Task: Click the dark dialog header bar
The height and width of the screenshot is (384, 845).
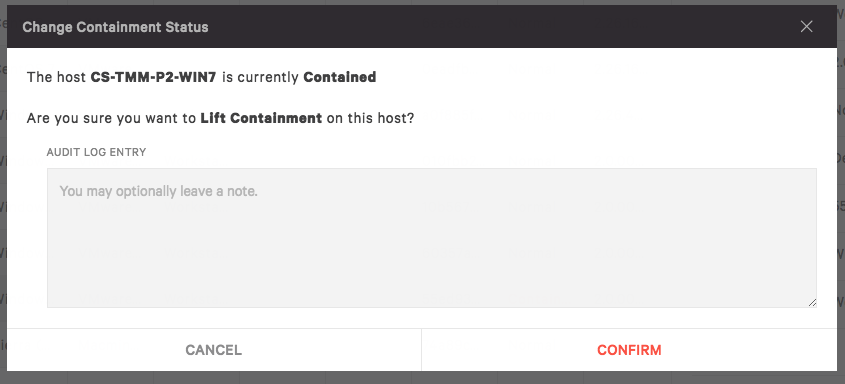Action: [422, 26]
